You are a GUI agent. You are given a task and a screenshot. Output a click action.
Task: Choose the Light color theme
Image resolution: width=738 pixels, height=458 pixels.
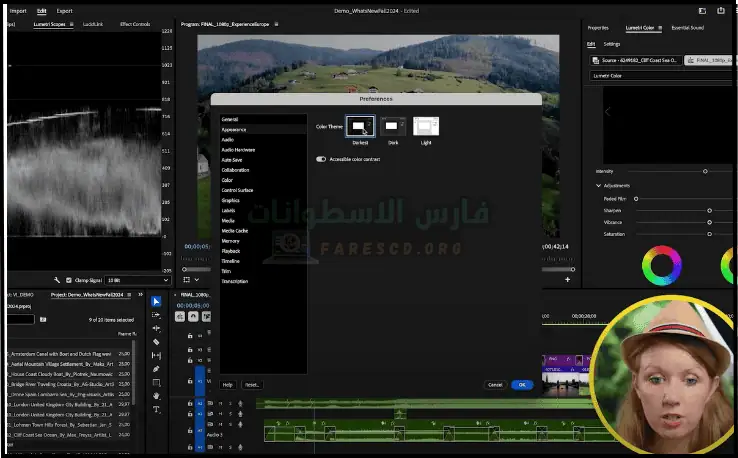coord(426,126)
